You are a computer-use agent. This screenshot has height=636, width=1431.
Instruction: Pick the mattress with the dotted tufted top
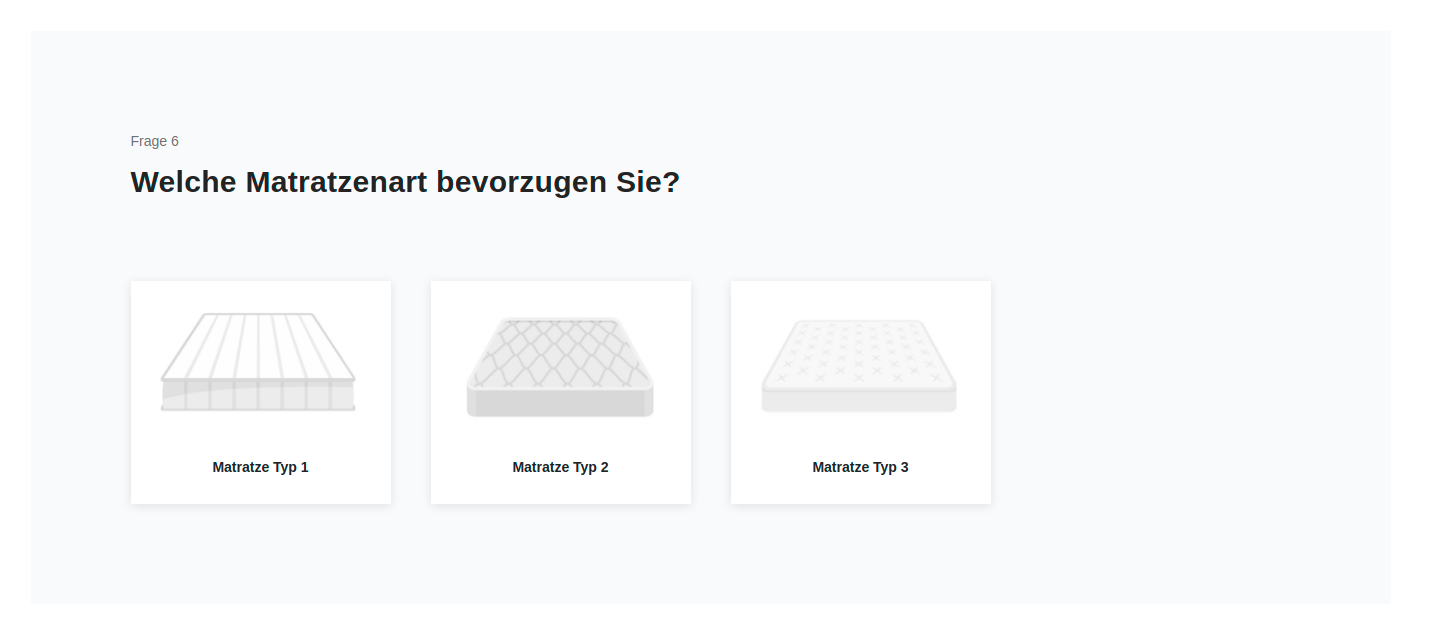(859, 366)
